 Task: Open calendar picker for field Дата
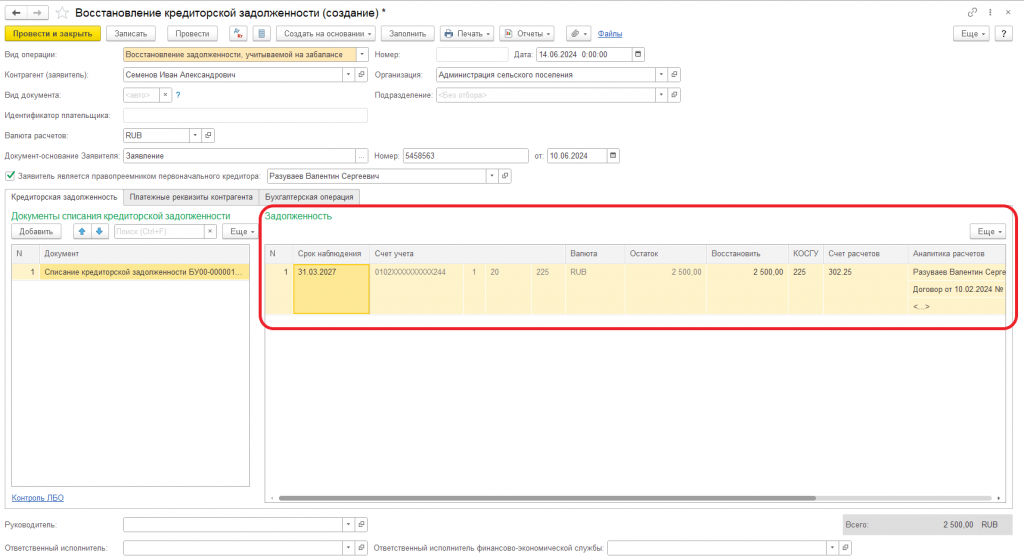638,54
